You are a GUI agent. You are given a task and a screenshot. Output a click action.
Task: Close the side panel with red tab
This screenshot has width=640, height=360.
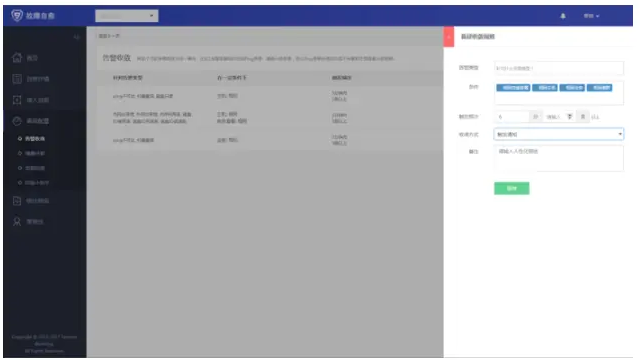click(x=449, y=37)
